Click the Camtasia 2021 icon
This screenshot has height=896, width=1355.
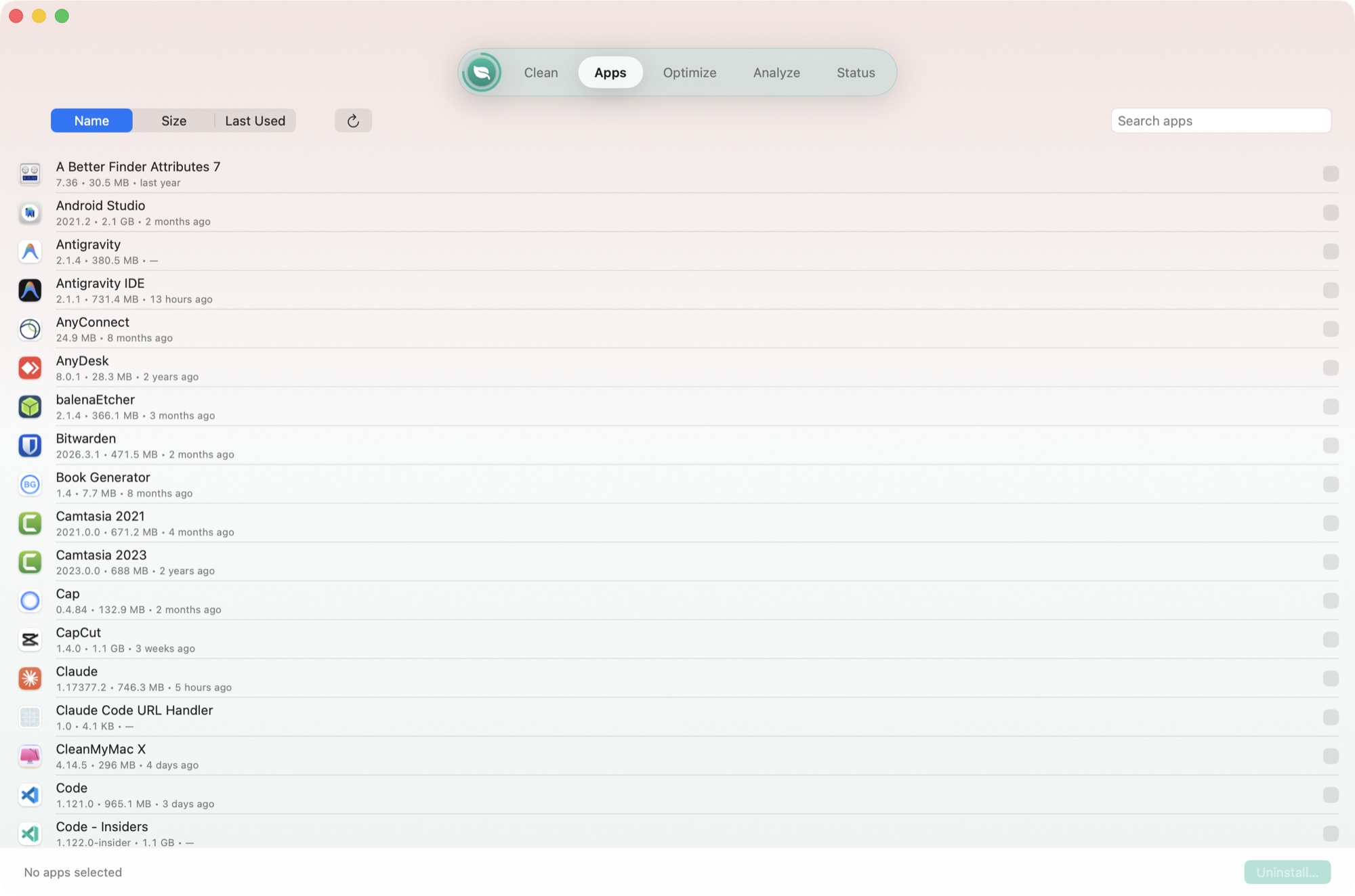coord(30,523)
